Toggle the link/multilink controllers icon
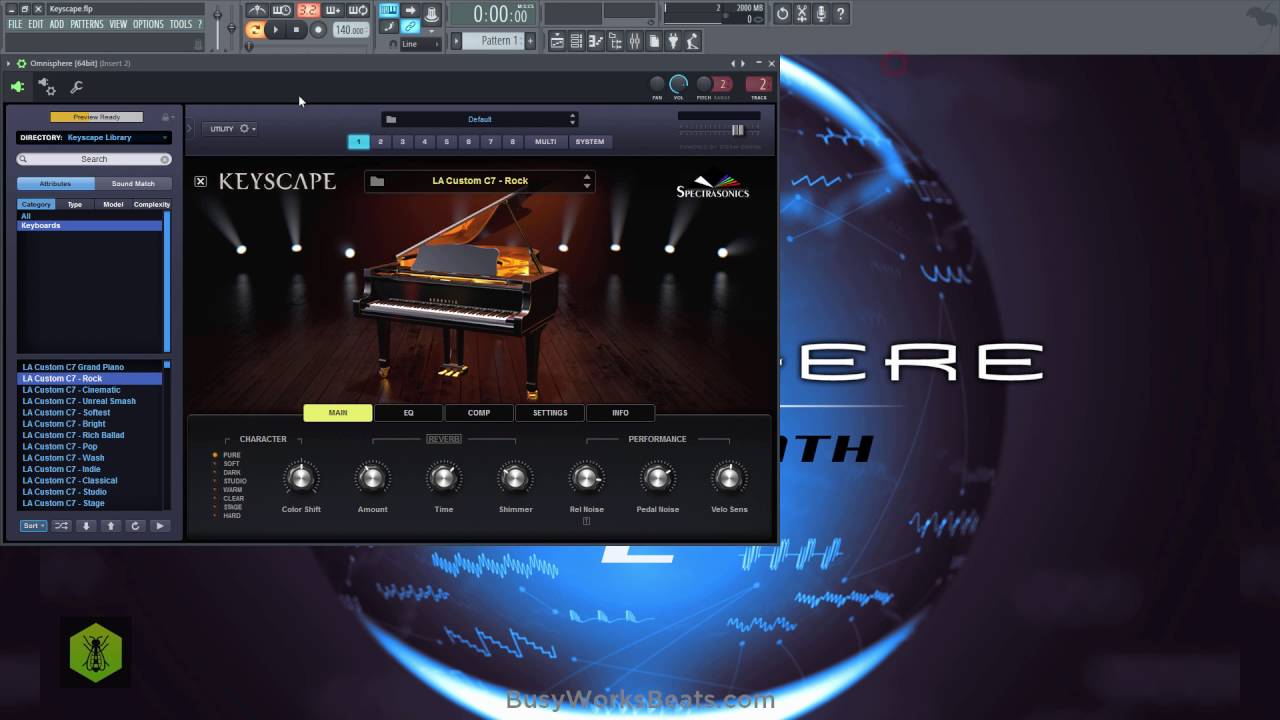1280x720 pixels. point(410,26)
